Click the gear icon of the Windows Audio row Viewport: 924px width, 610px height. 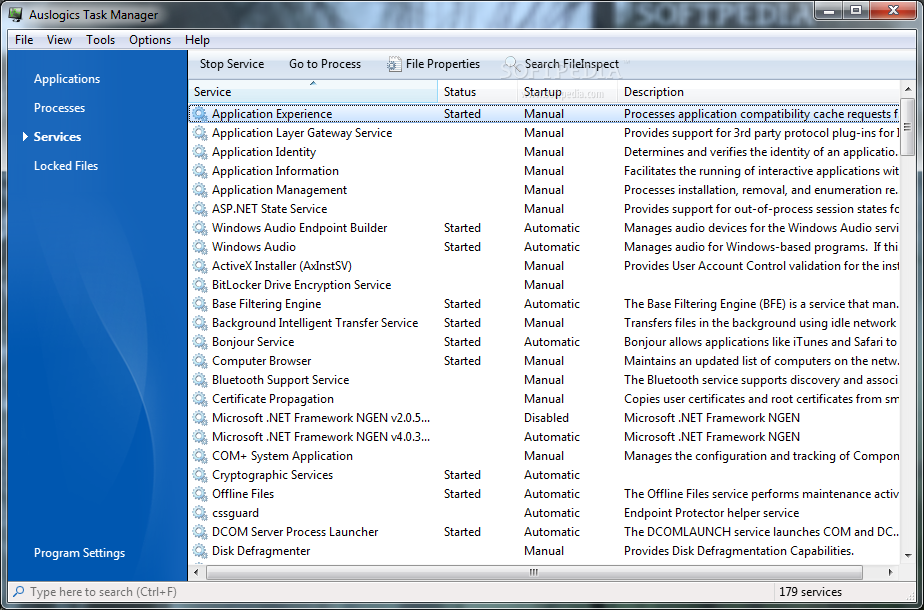[200, 247]
